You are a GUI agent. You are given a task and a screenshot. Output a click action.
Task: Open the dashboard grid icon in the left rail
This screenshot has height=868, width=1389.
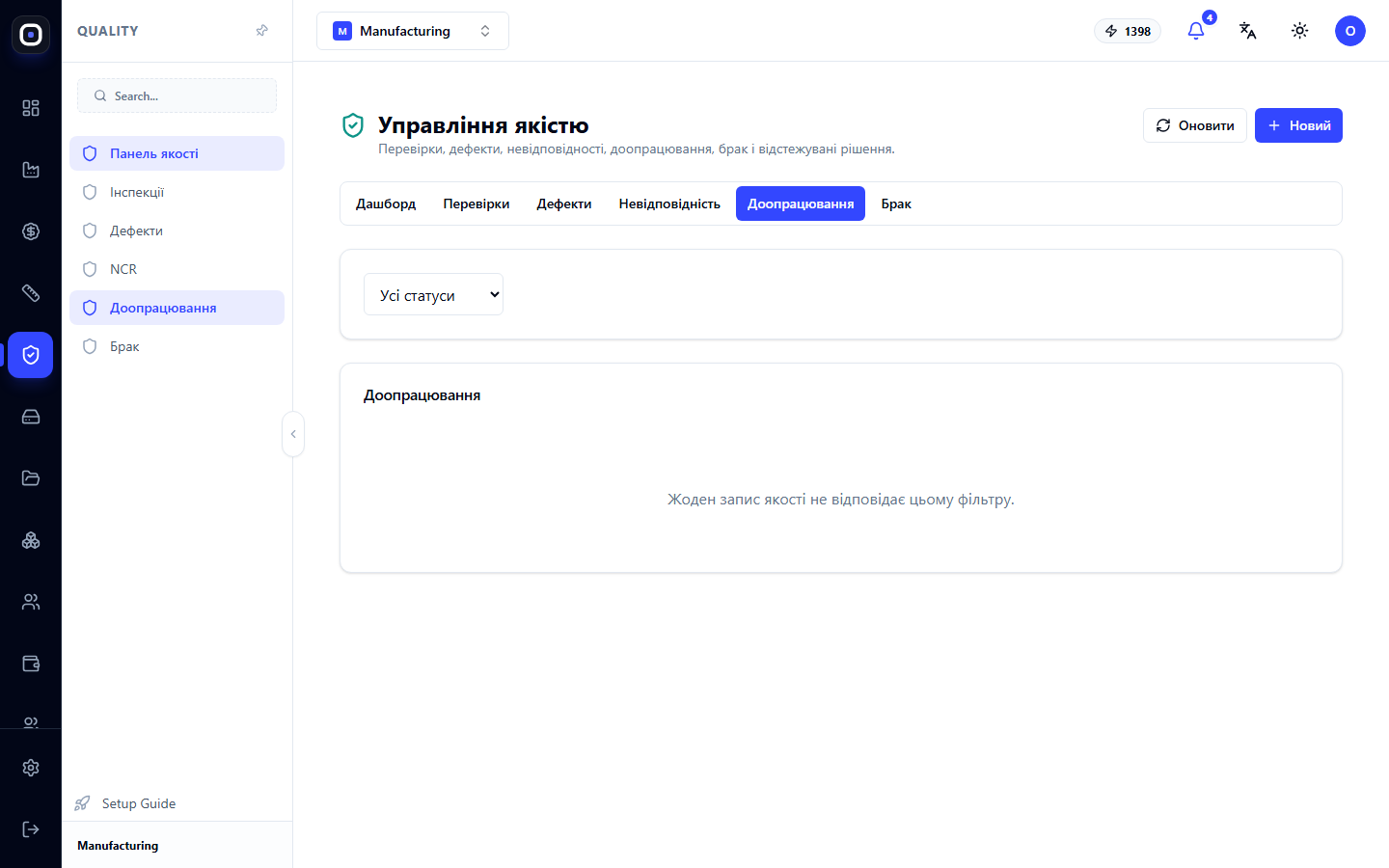point(31,108)
